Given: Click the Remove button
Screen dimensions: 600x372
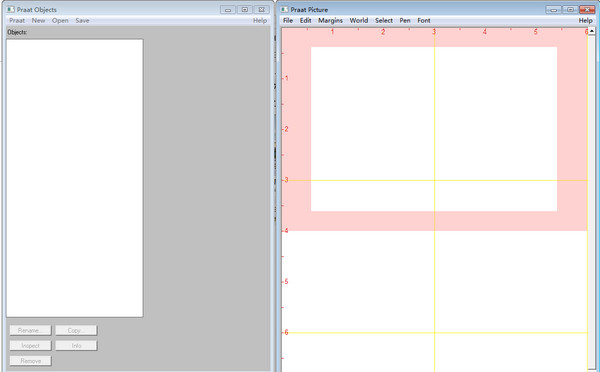Looking at the screenshot, I should (30, 361).
